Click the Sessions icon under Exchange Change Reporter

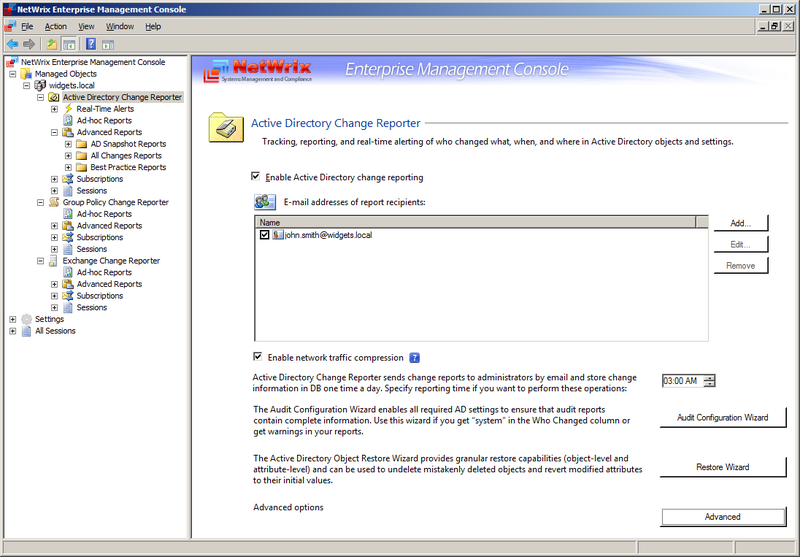click(68, 308)
